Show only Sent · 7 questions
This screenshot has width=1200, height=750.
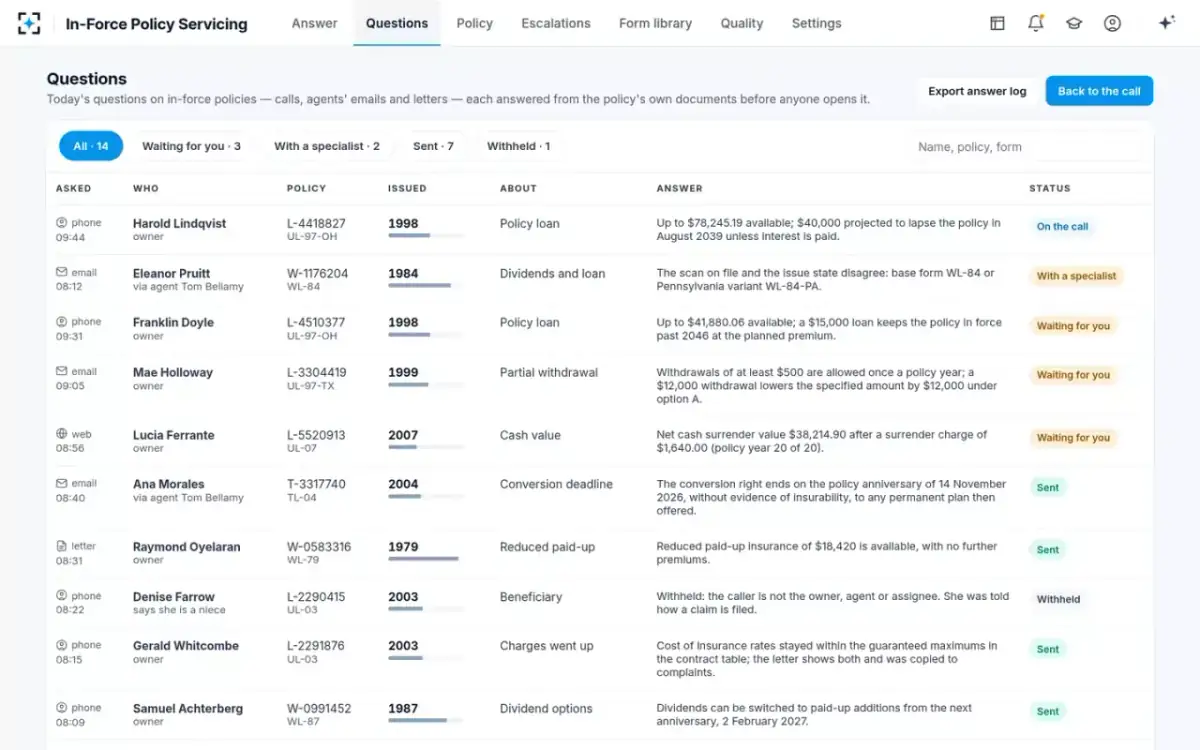[433, 146]
